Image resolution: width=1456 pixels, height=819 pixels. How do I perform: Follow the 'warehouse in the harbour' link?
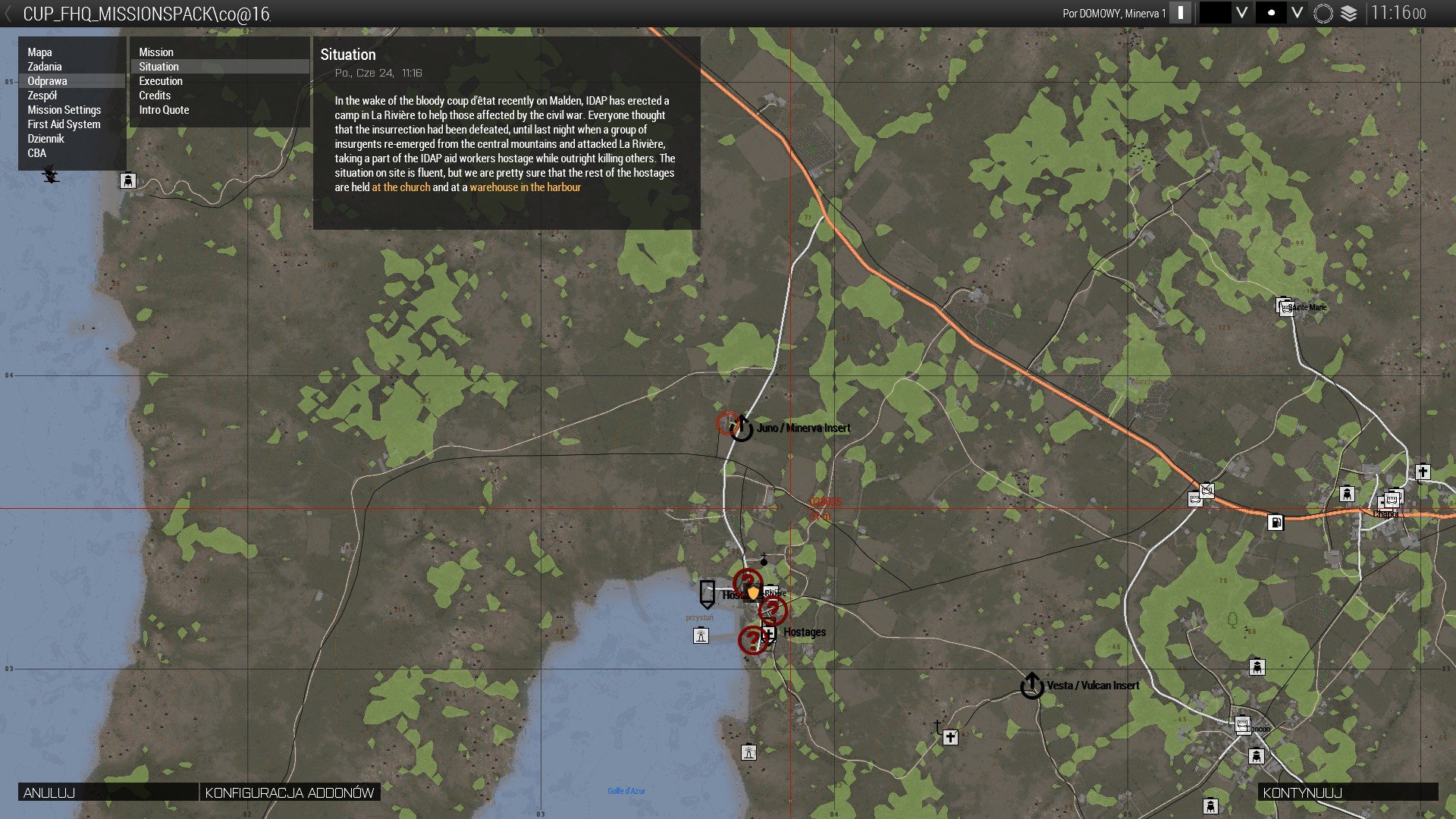pyautogui.click(x=525, y=187)
